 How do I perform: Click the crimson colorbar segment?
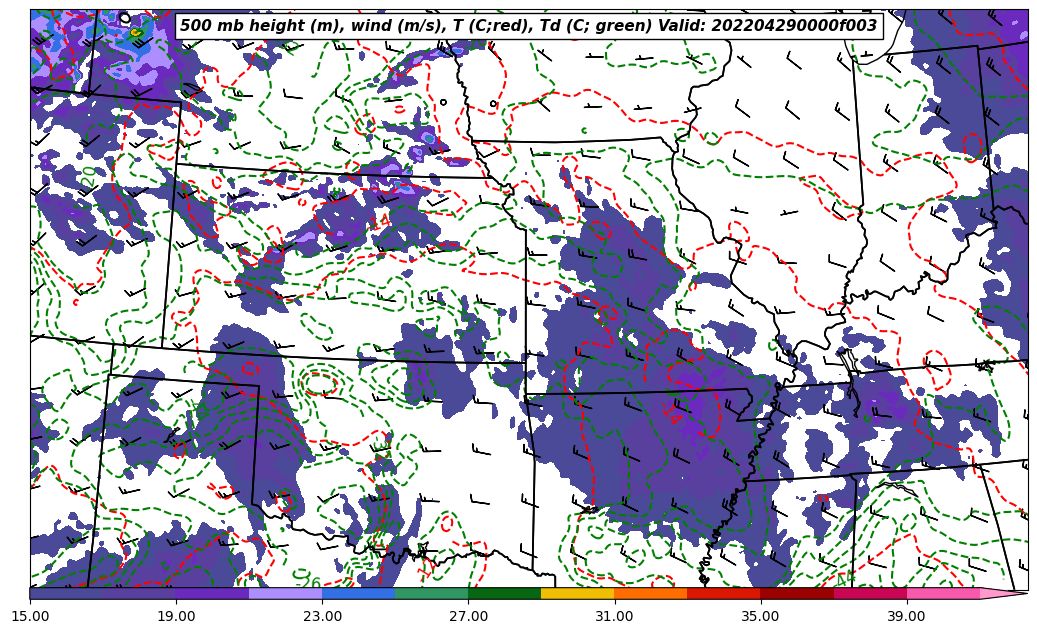(869, 593)
